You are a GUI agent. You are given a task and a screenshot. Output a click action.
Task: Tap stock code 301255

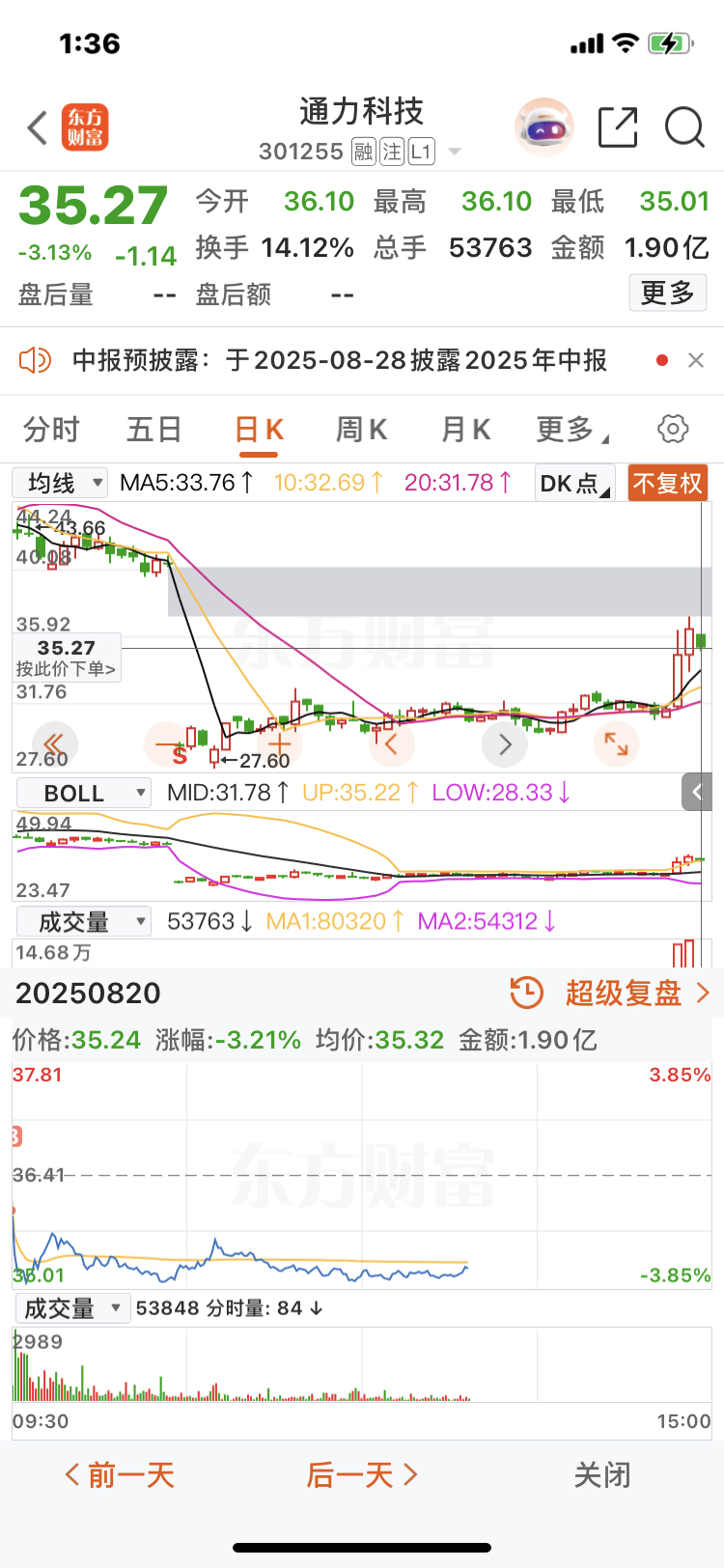click(301, 152)
